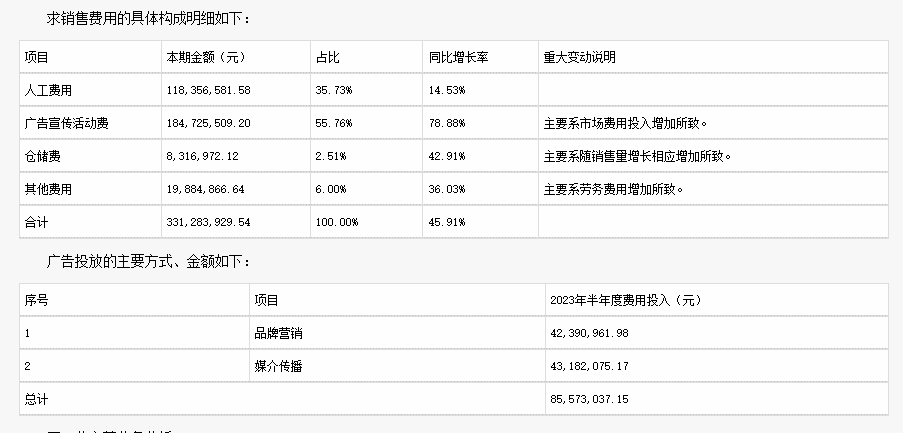Click the 其他费用 row label
This screenshot has width=903, height=433.
tap(48, 189)
